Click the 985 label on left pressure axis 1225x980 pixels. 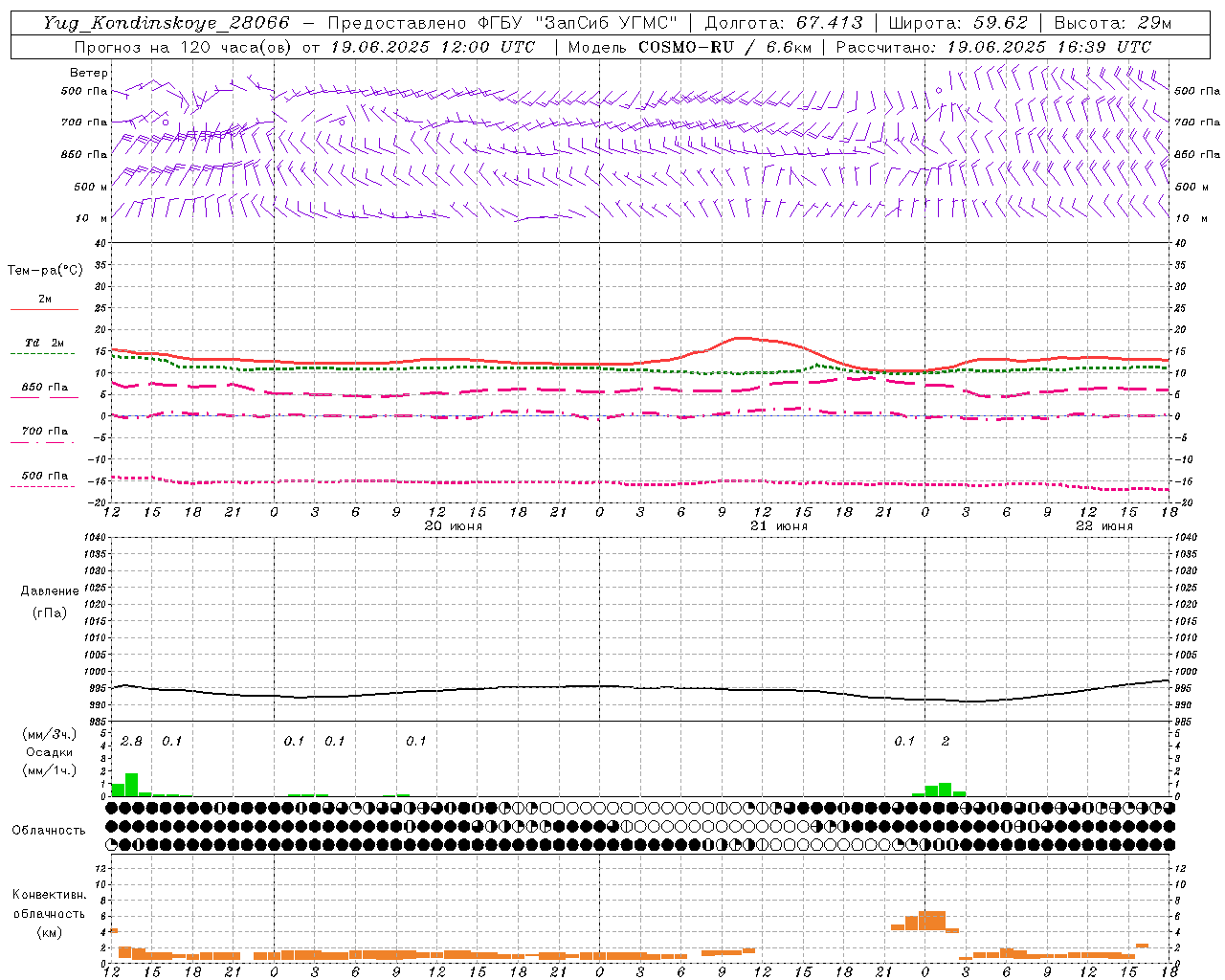coord(99,722)
